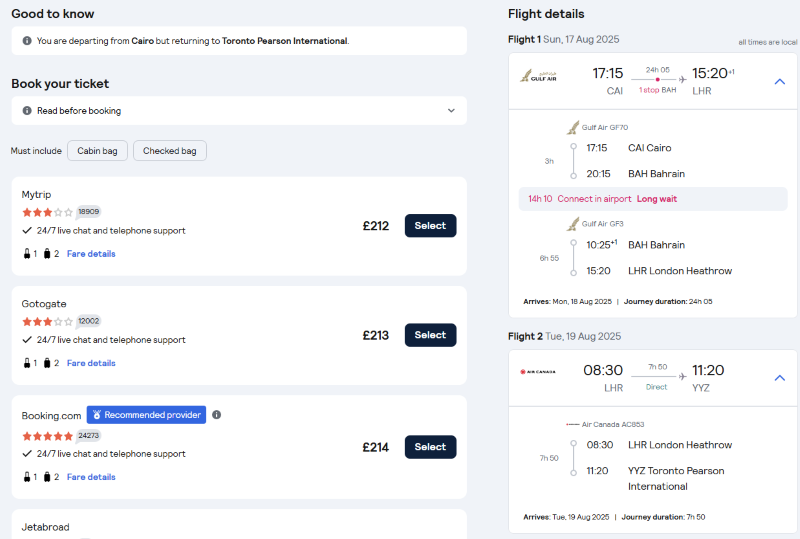Click the checkmark icon in Gotogate support line
The image size is (800, 539).
tap(27, 340)
